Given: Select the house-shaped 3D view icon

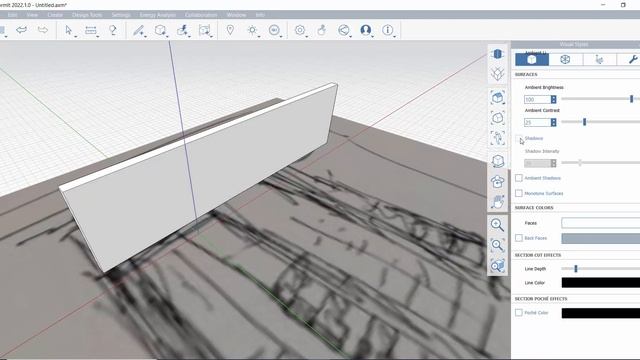Looking at the screenshot, I should pyautogui.click(x=498, y=97).
